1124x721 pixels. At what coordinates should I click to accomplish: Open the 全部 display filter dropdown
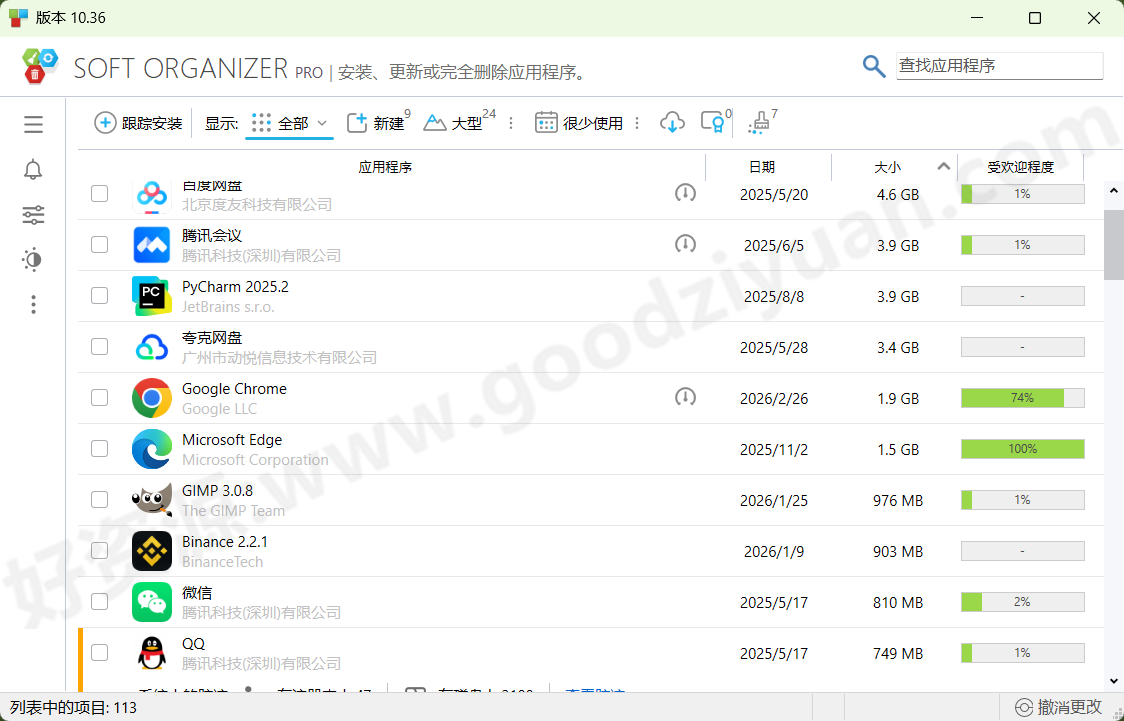click(289, 122)
